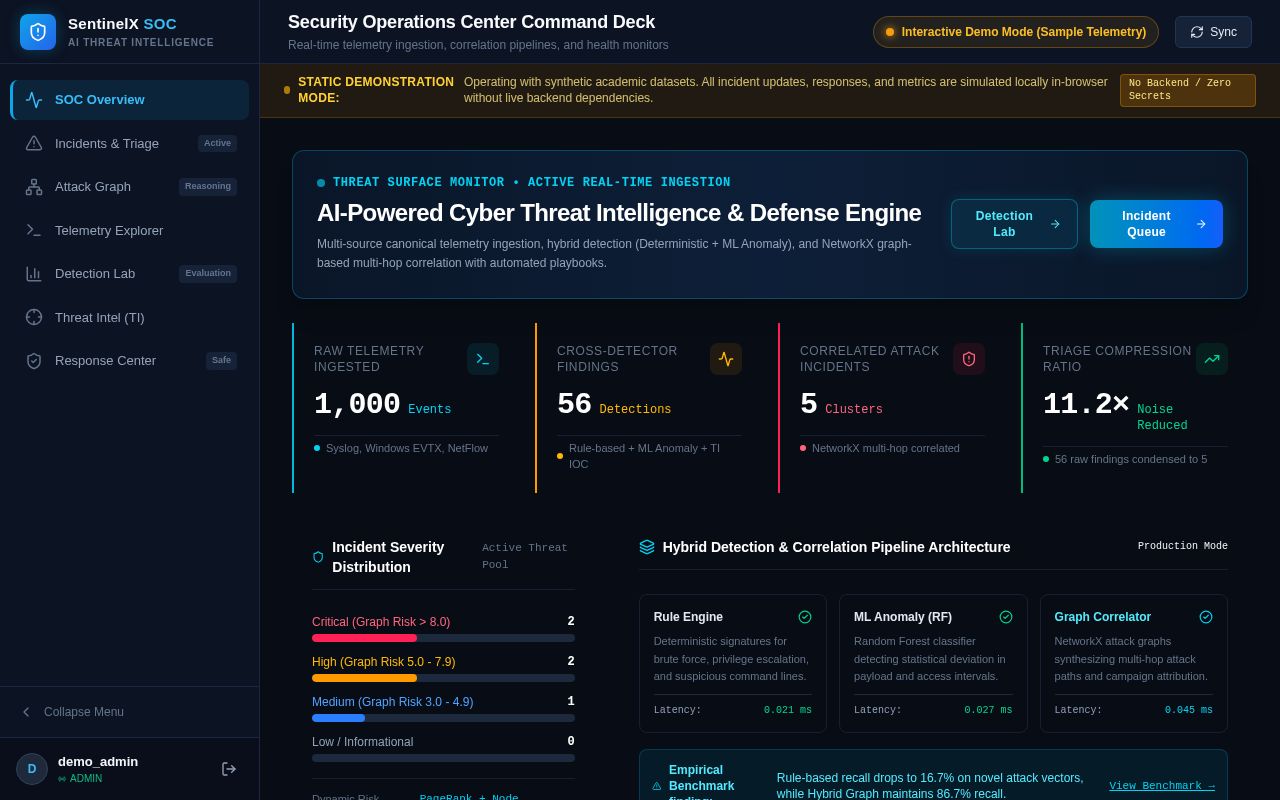Click the Low / Informational severity bar
Viewport: 1280px width, 800px height.
click(443, 758)
